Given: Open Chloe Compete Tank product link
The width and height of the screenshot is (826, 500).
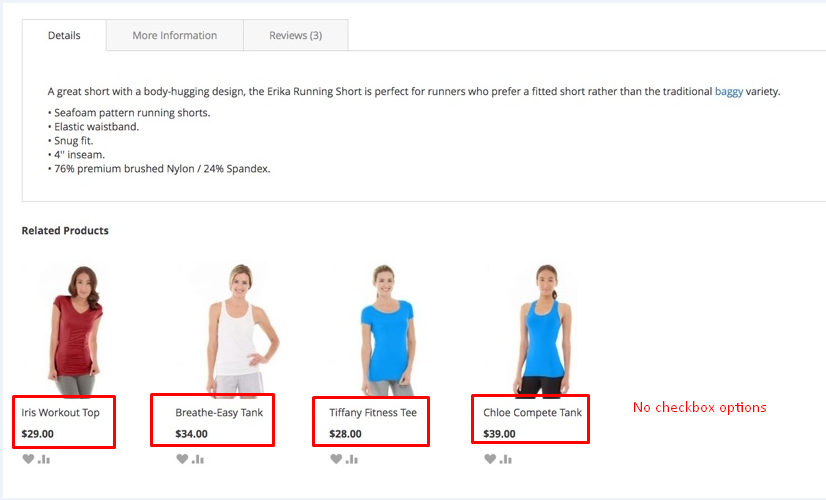Looking at the screenshot, I should (533, 413).
